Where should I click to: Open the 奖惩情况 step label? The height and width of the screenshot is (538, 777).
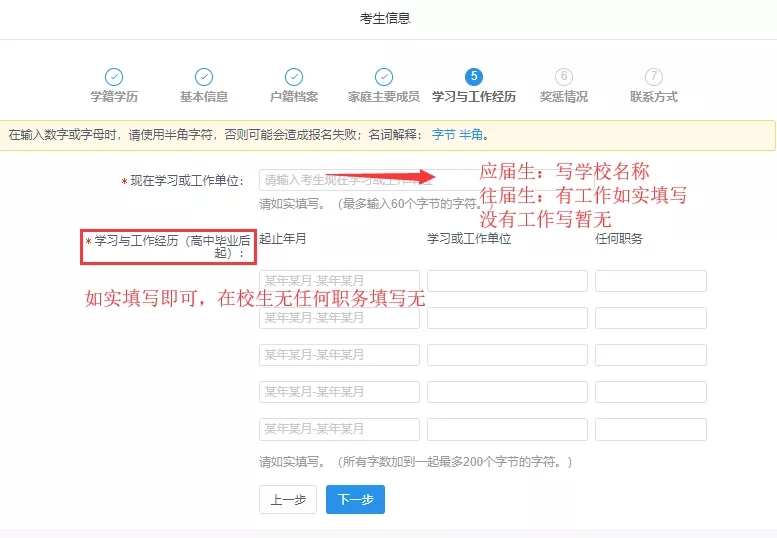(x=564, y=97)
